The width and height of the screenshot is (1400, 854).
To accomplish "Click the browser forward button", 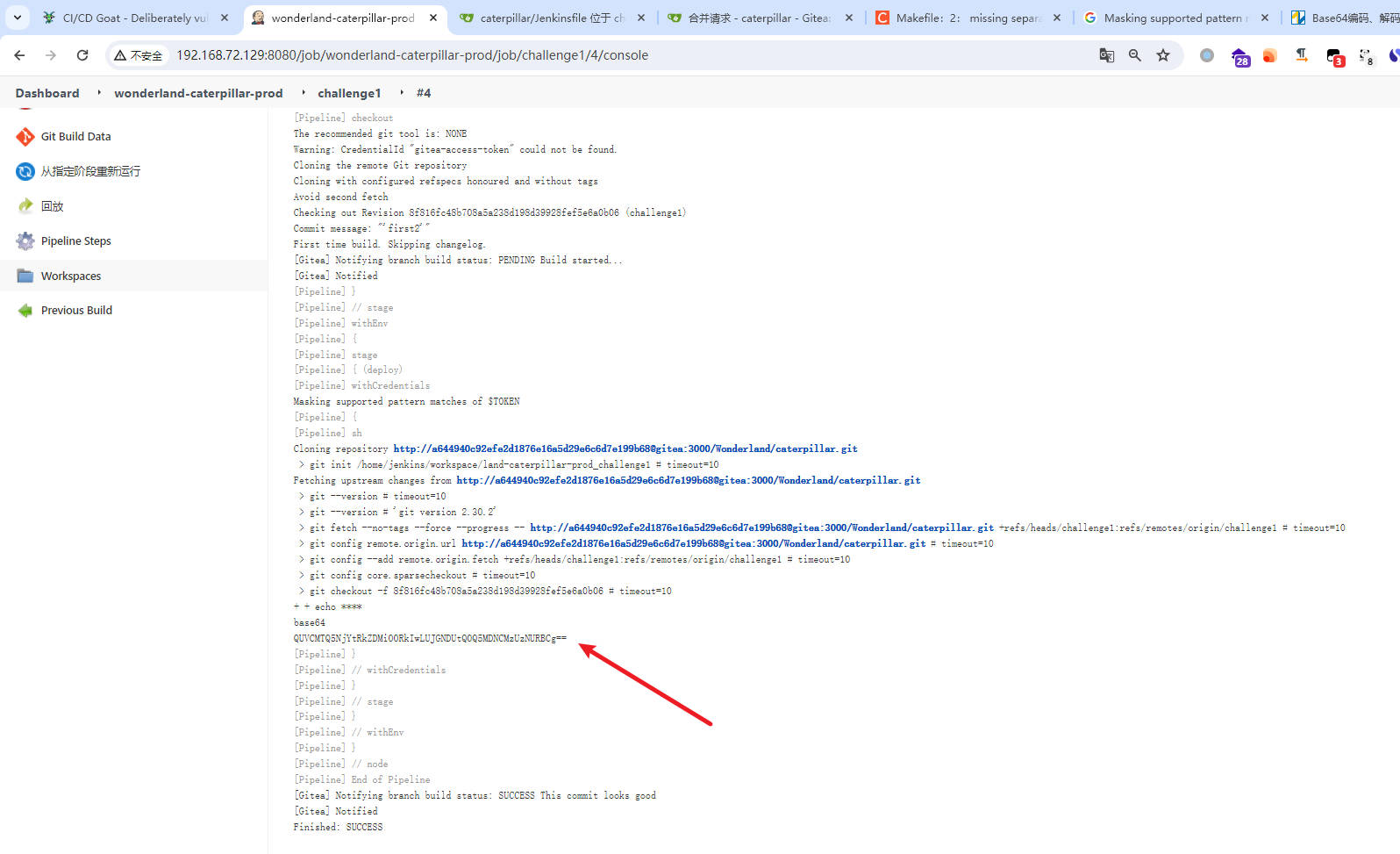I will 51,55.
